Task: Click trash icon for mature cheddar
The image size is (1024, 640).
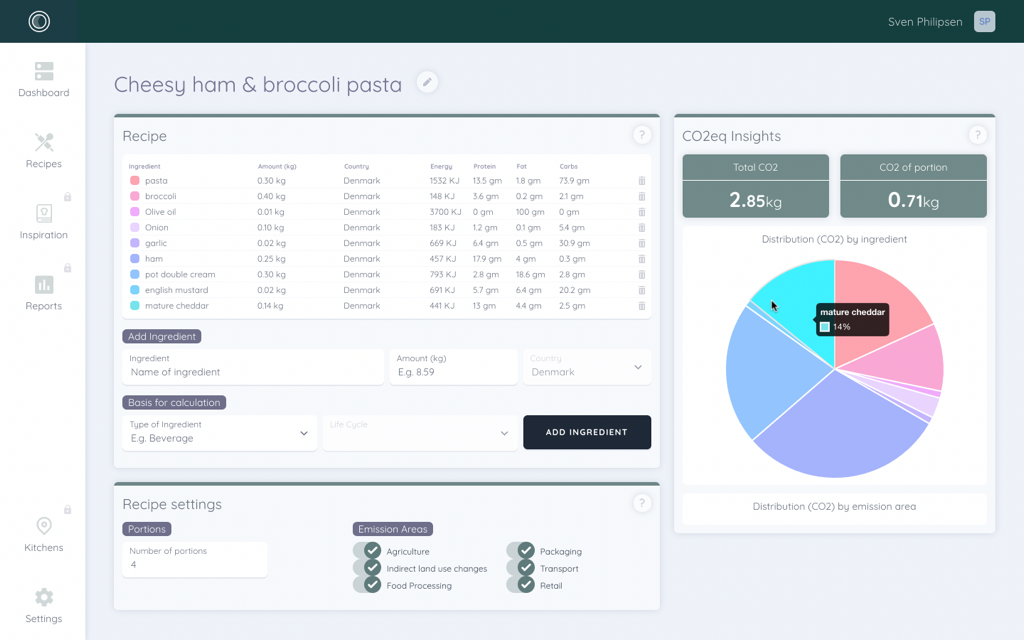Action: click(x=641, y=306)
